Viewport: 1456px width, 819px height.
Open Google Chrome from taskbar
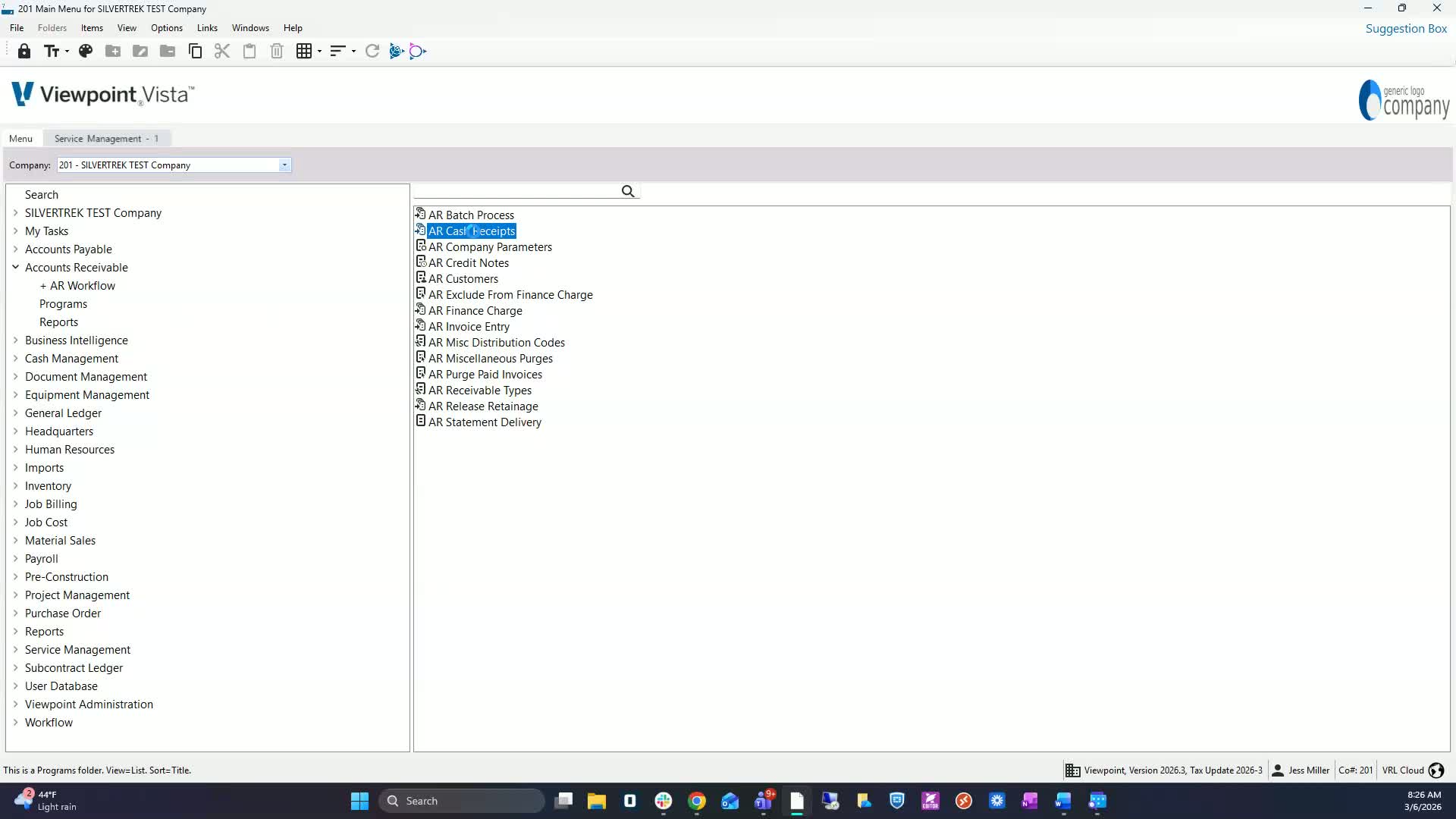tap(696, 801)
